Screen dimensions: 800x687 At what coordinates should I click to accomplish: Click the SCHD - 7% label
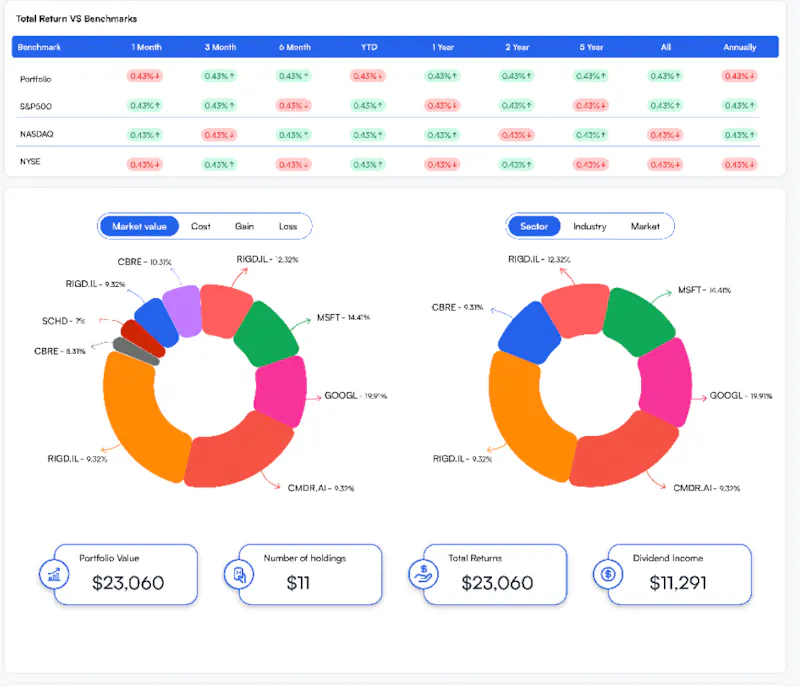(x=63, y=321)
